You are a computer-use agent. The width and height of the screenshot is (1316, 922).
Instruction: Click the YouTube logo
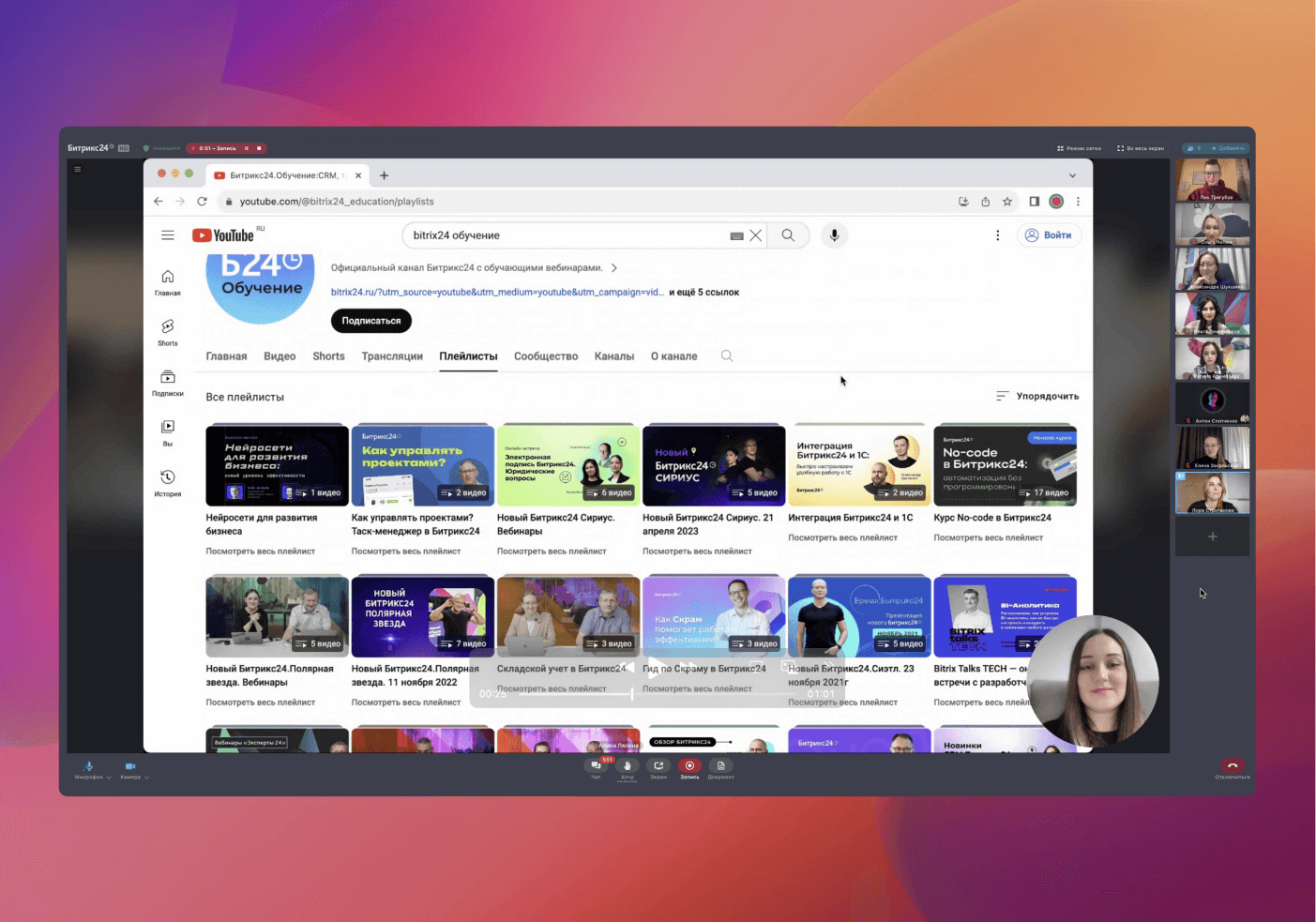(x=224, y=235)
